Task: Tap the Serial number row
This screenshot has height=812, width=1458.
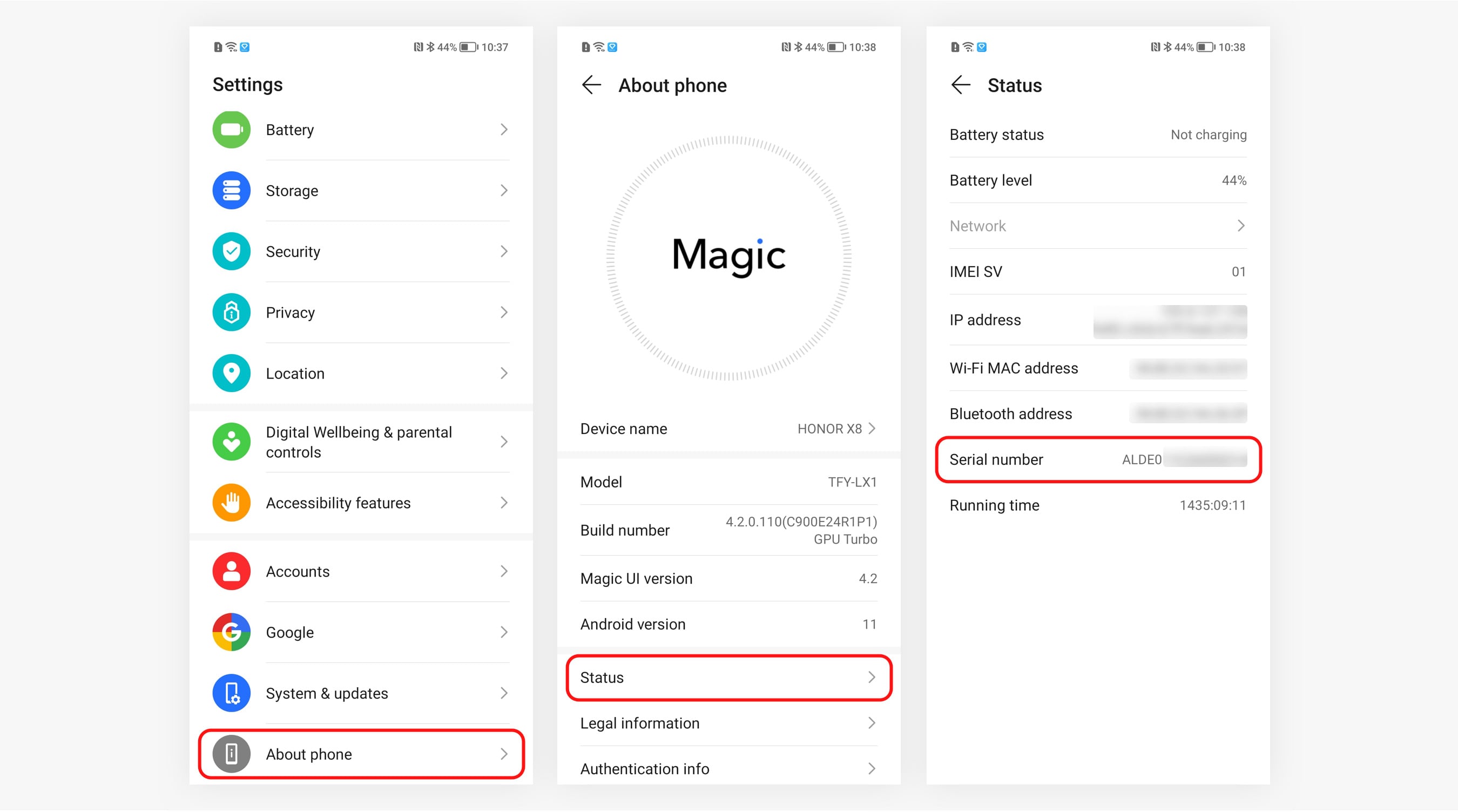Action: click(1097, 459)
